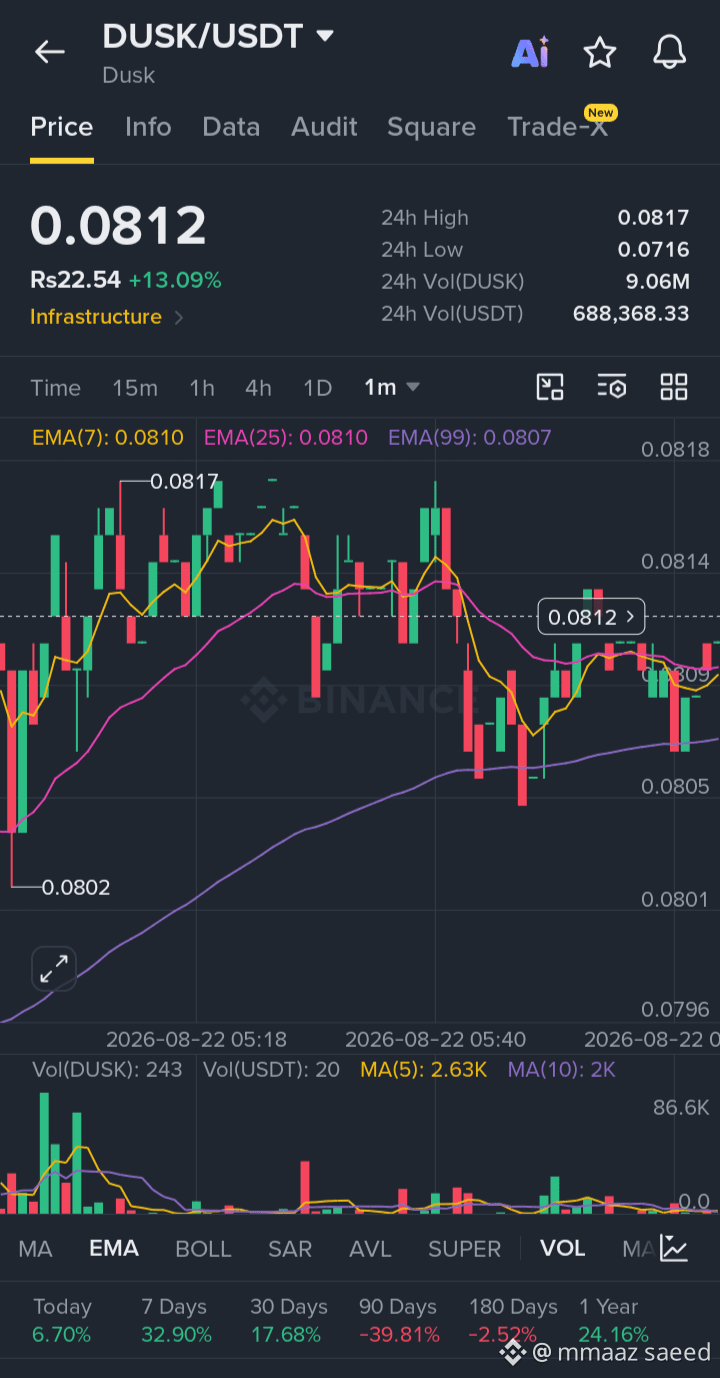Add DUSK/USDT to favorites with star
This screenshot has width=720, height=1378.
point(600,52)
